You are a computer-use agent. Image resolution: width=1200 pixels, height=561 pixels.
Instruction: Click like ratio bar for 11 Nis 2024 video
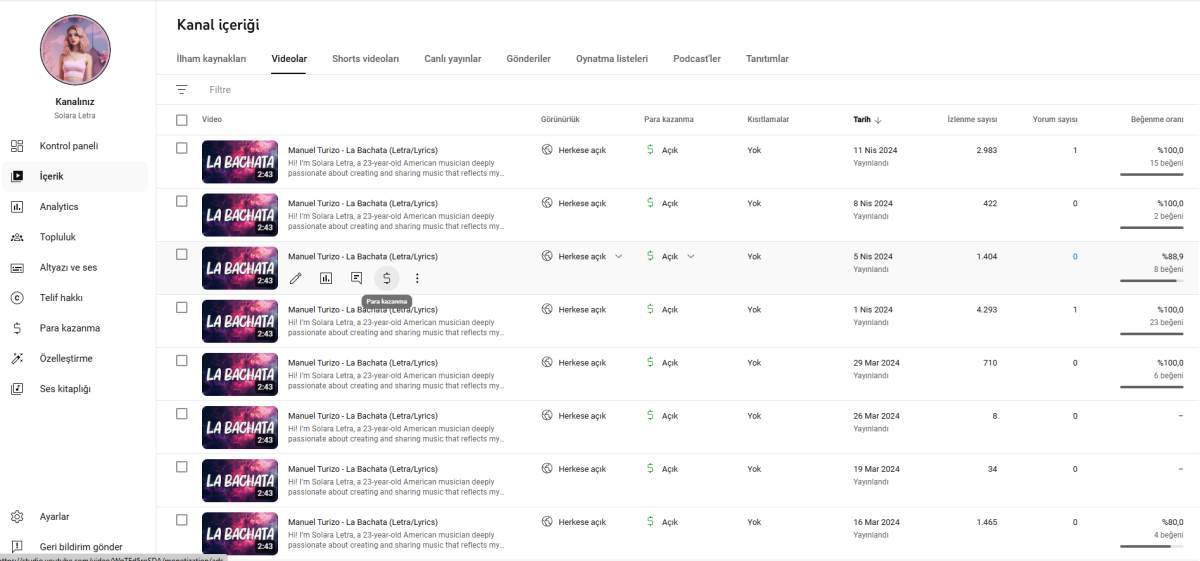1152,175
